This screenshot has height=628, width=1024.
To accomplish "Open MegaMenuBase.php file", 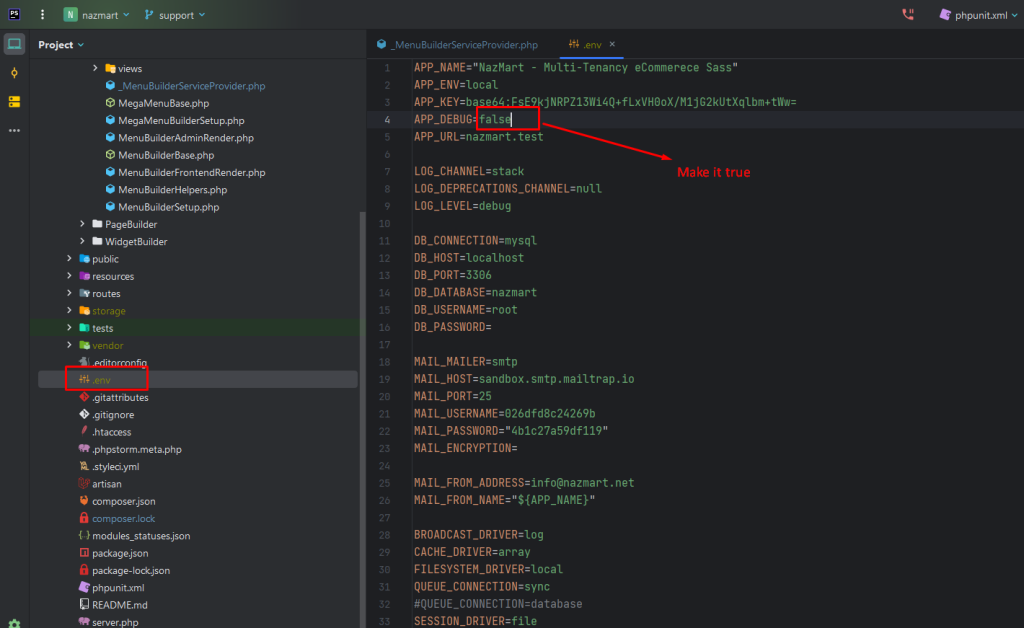I will tap(157, 103).
